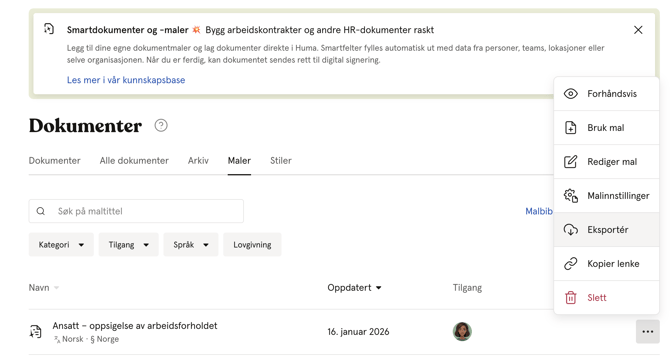Switch to the Alle dokumenter tab
This screenshot has height=362, width=670.
click(x=134, y=161)
